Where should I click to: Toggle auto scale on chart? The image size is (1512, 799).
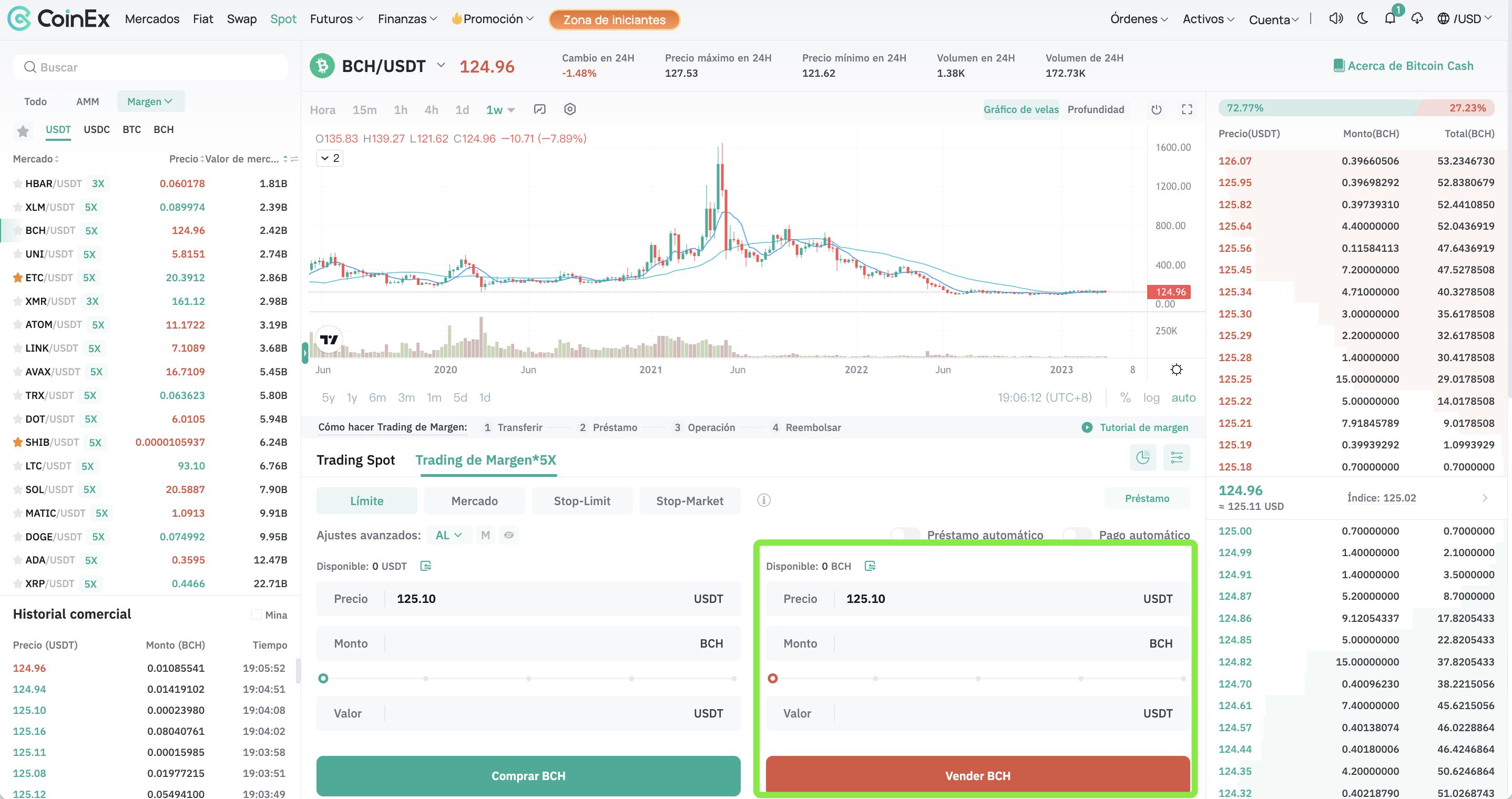1183,397
